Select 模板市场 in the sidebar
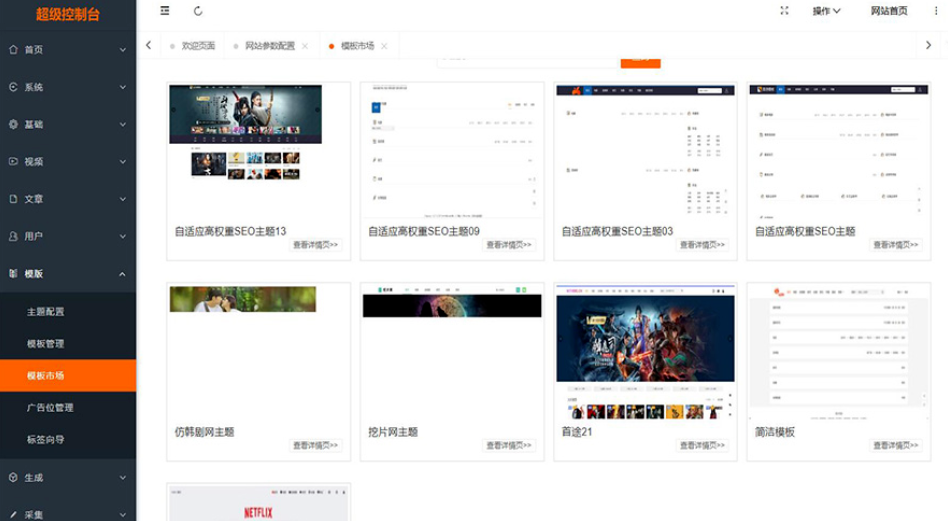948x521 pixels. [x=68, y=375]
